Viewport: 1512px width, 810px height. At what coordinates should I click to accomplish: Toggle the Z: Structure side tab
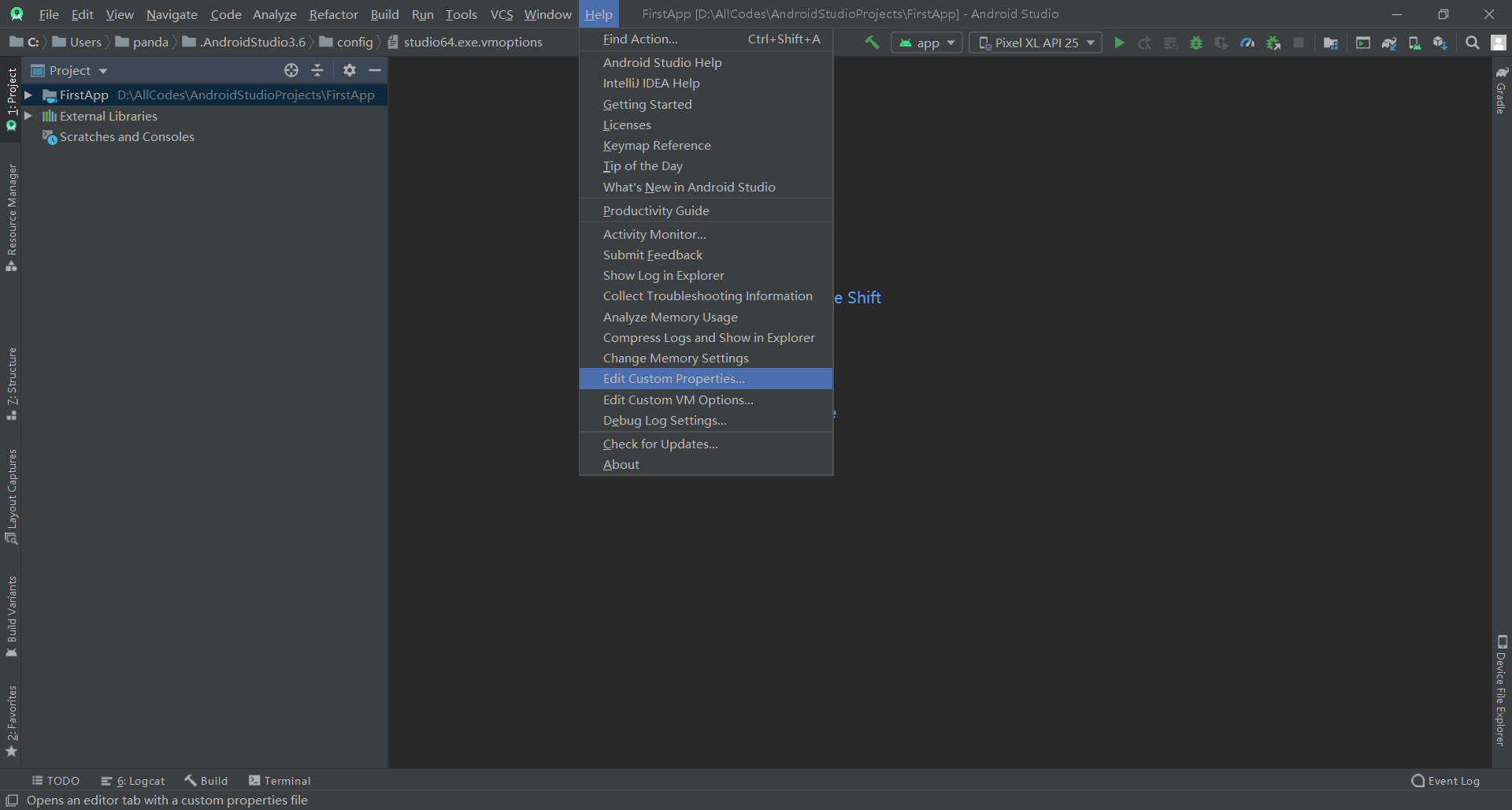pos(11,384)
